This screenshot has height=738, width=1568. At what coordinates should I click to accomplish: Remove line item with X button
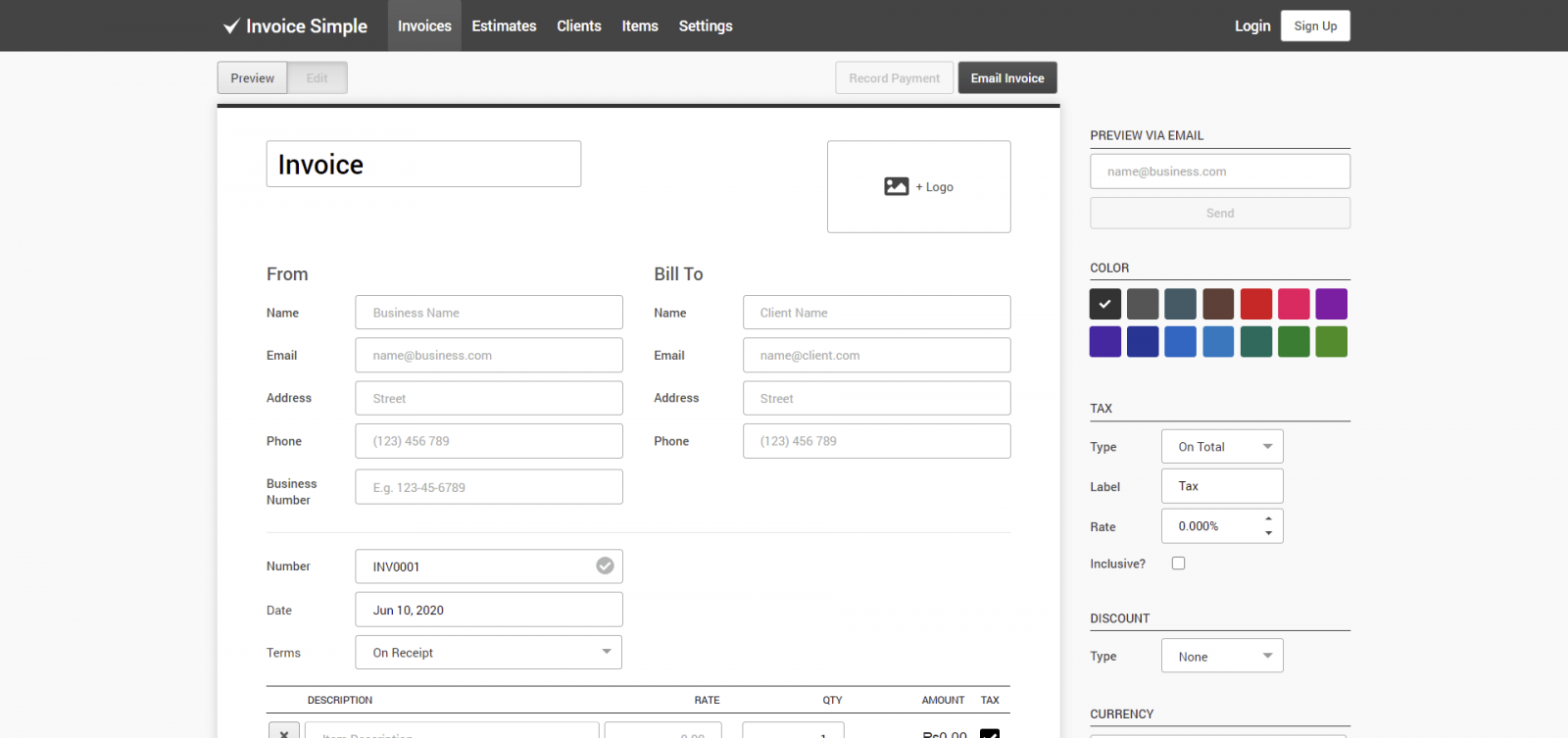[283, 731]
